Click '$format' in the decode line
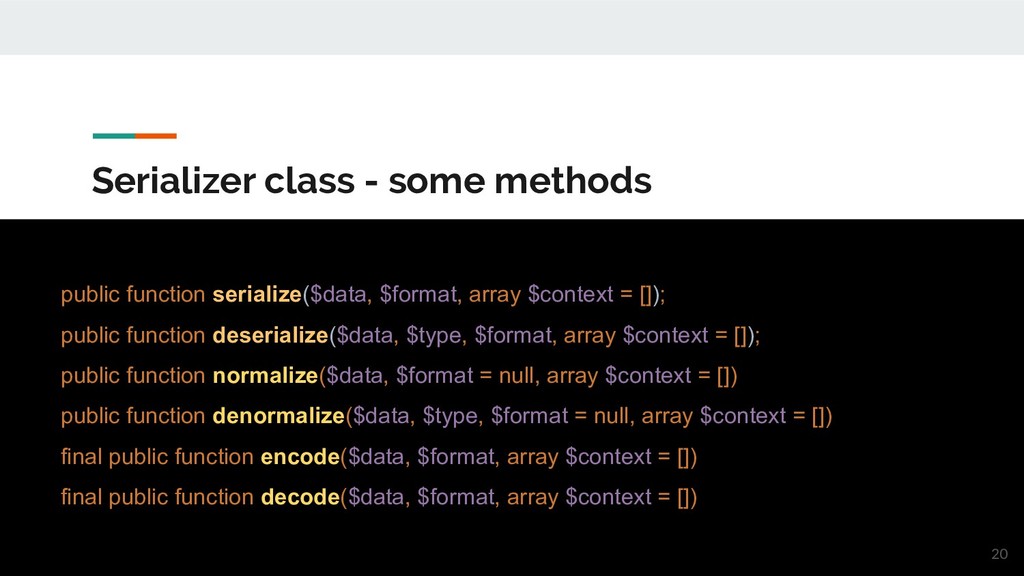 tap(458, 497)
